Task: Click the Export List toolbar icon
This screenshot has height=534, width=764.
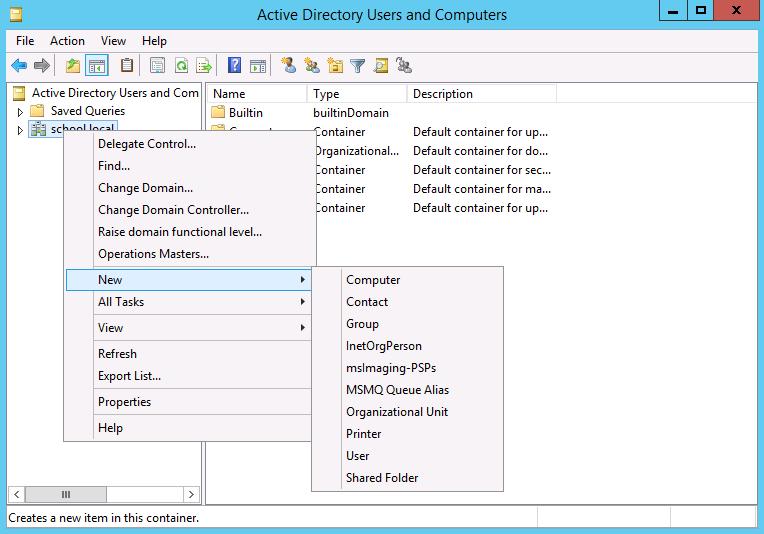Action: click(204, 65)
